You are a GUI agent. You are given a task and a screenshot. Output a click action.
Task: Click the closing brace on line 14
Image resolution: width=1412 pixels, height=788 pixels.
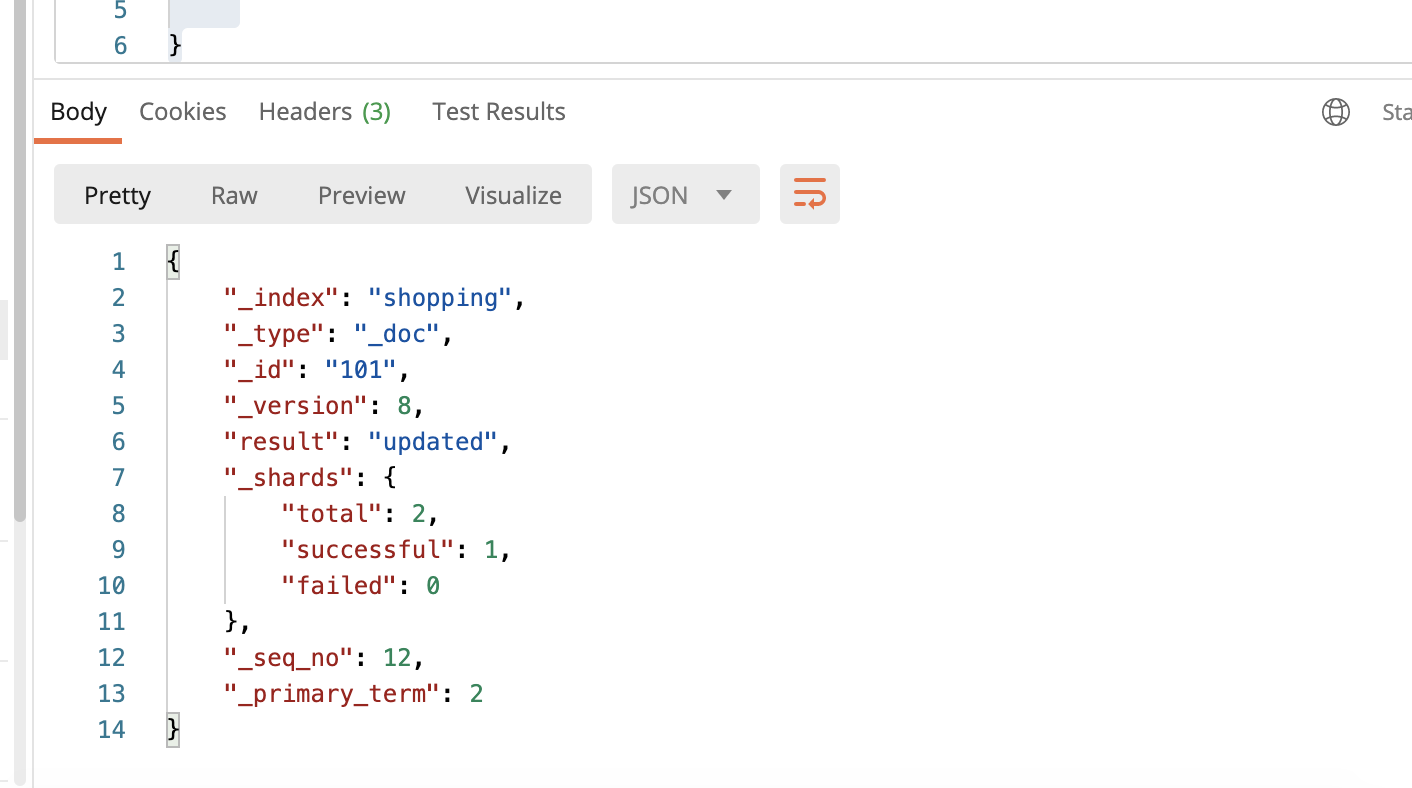tap(174, 730)
